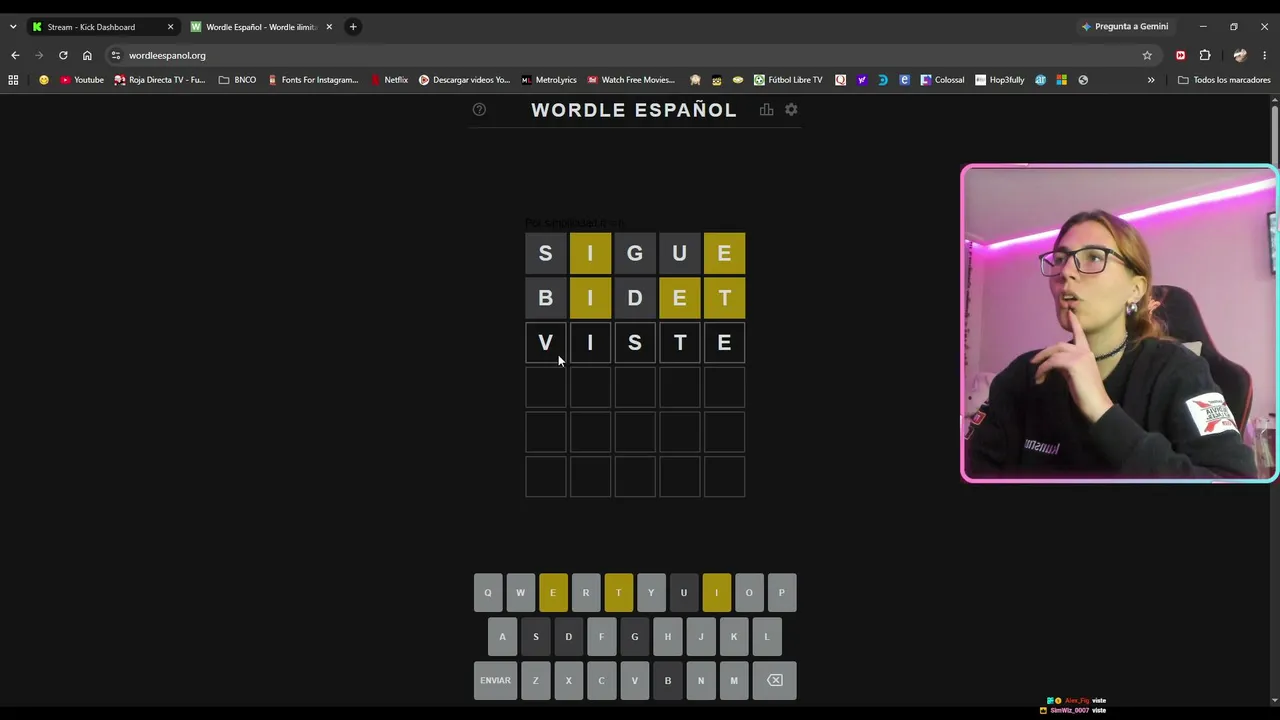Click the backspace delete key on keyboard
The width and height of the screenshot is (1280, 720).
click(775, 680)
